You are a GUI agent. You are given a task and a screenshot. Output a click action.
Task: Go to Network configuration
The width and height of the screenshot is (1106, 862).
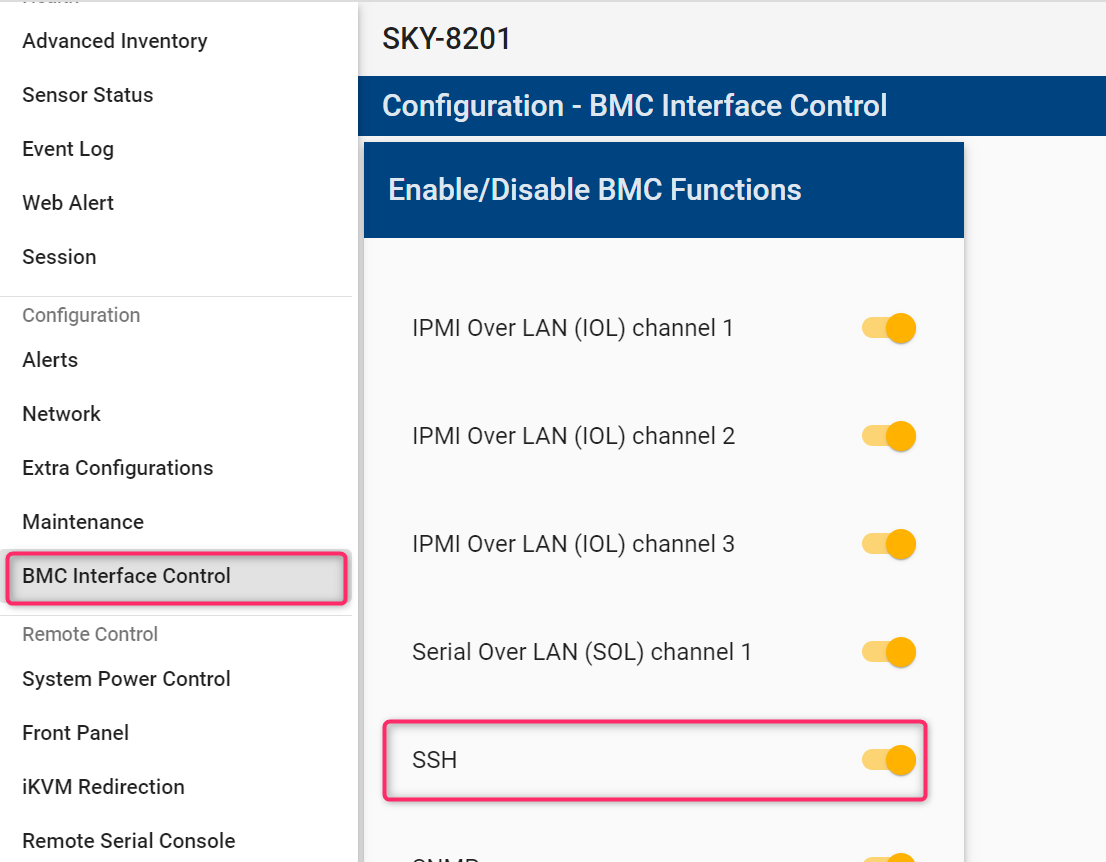[62, 414]
